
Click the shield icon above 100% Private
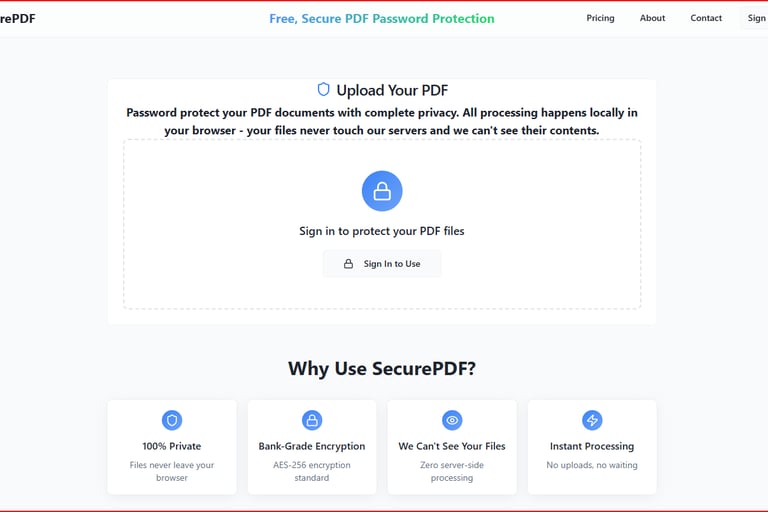[x=172, y=420]
